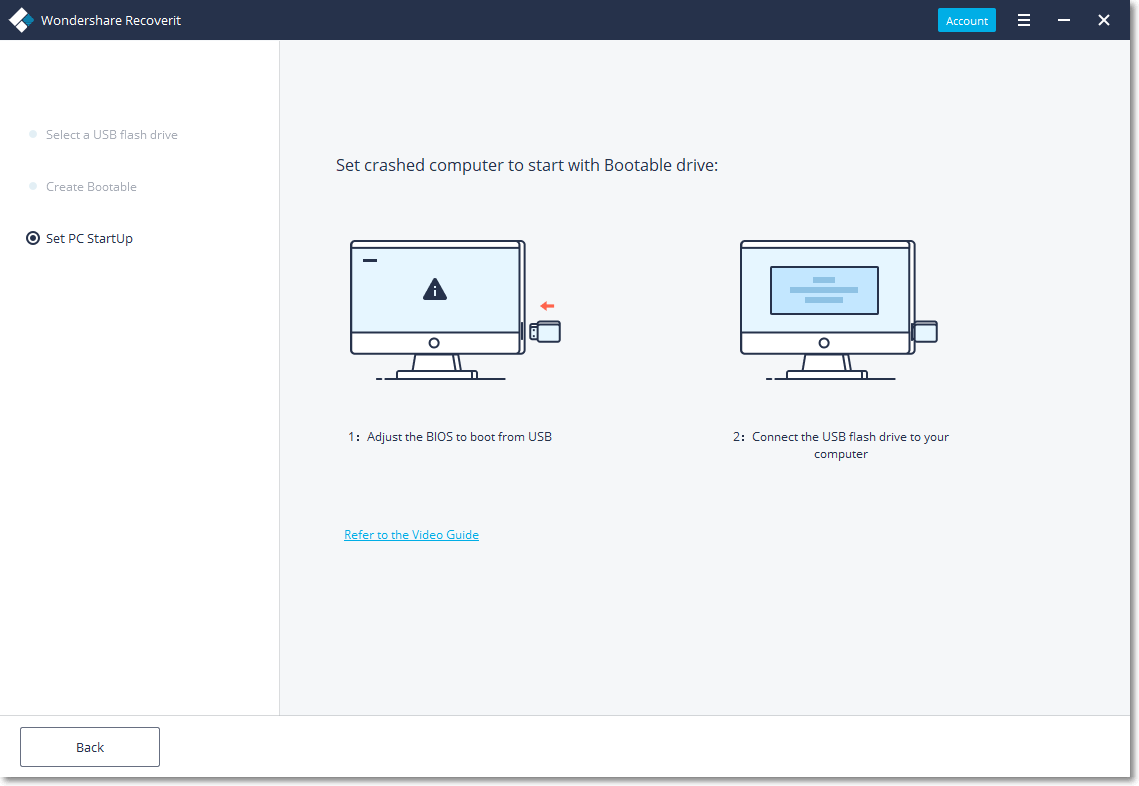The image size is (1139, 786).
Task: Click the Back button
Action: (90, 747)
